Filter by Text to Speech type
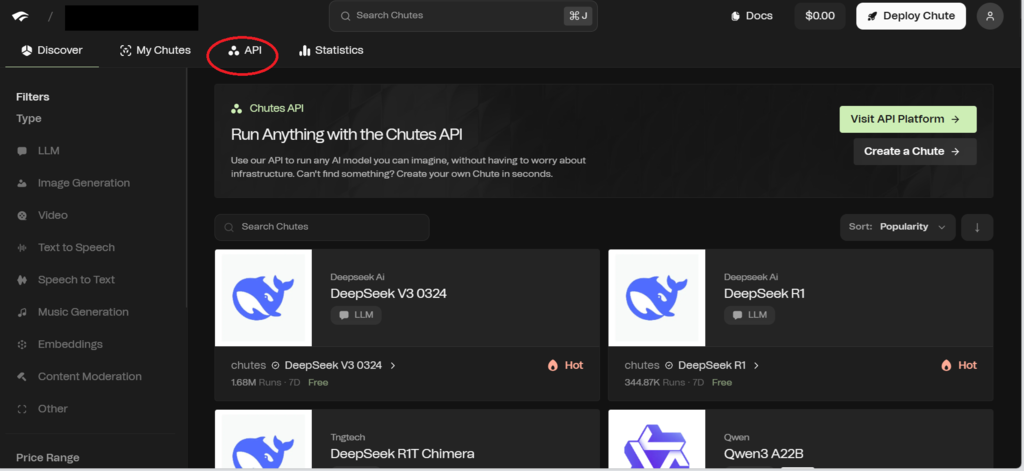The width and height of the screenshot is (1024, 471). tap(66, 248)
